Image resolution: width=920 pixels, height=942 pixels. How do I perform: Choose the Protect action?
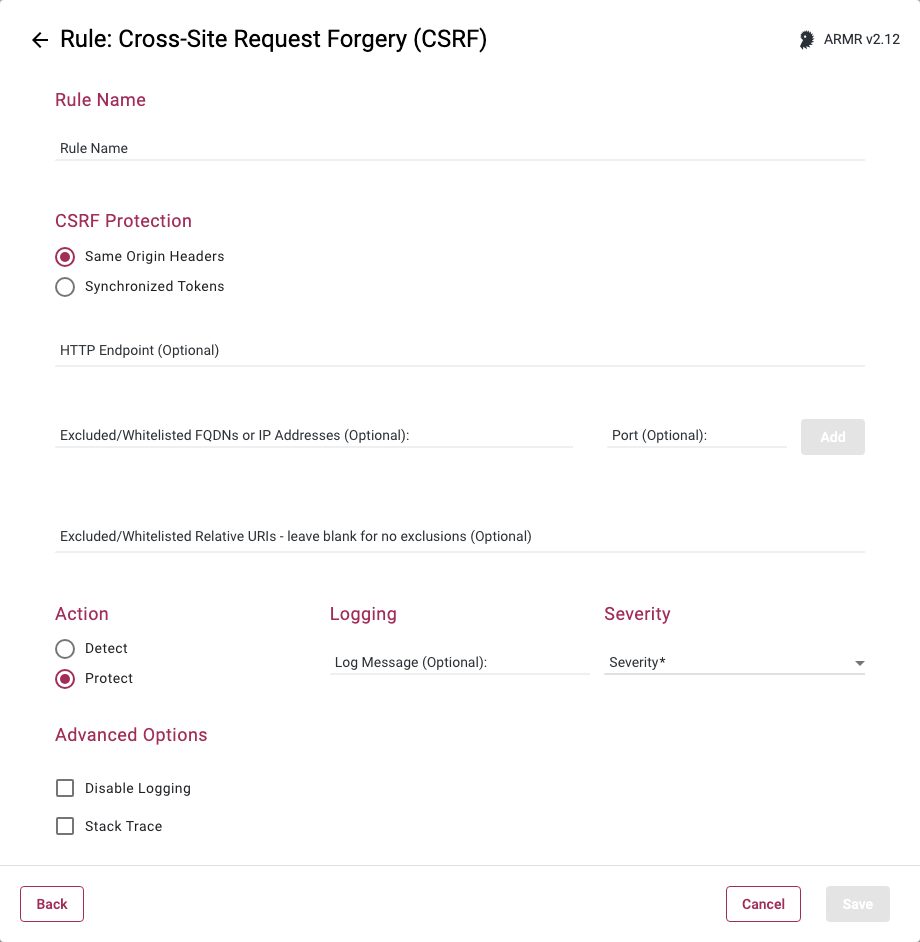(65, 679)
